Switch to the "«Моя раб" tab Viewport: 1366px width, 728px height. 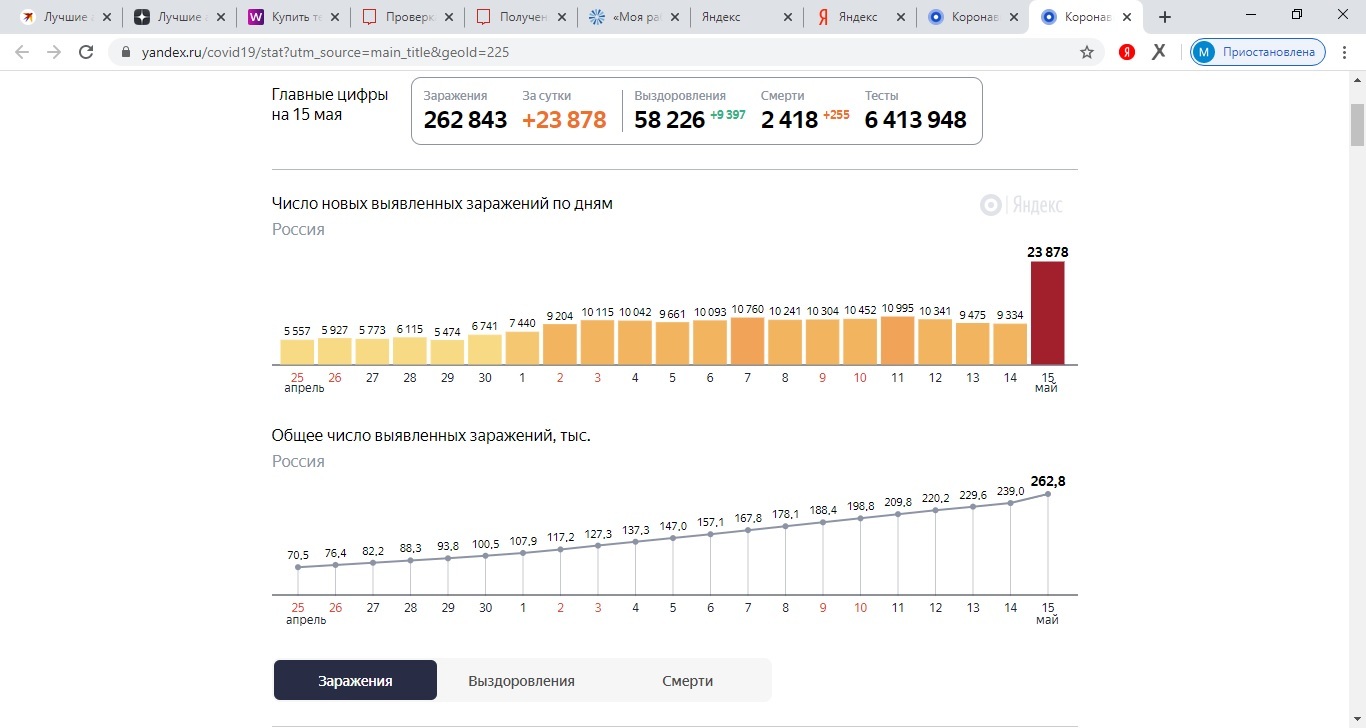[x=634, y=17]
